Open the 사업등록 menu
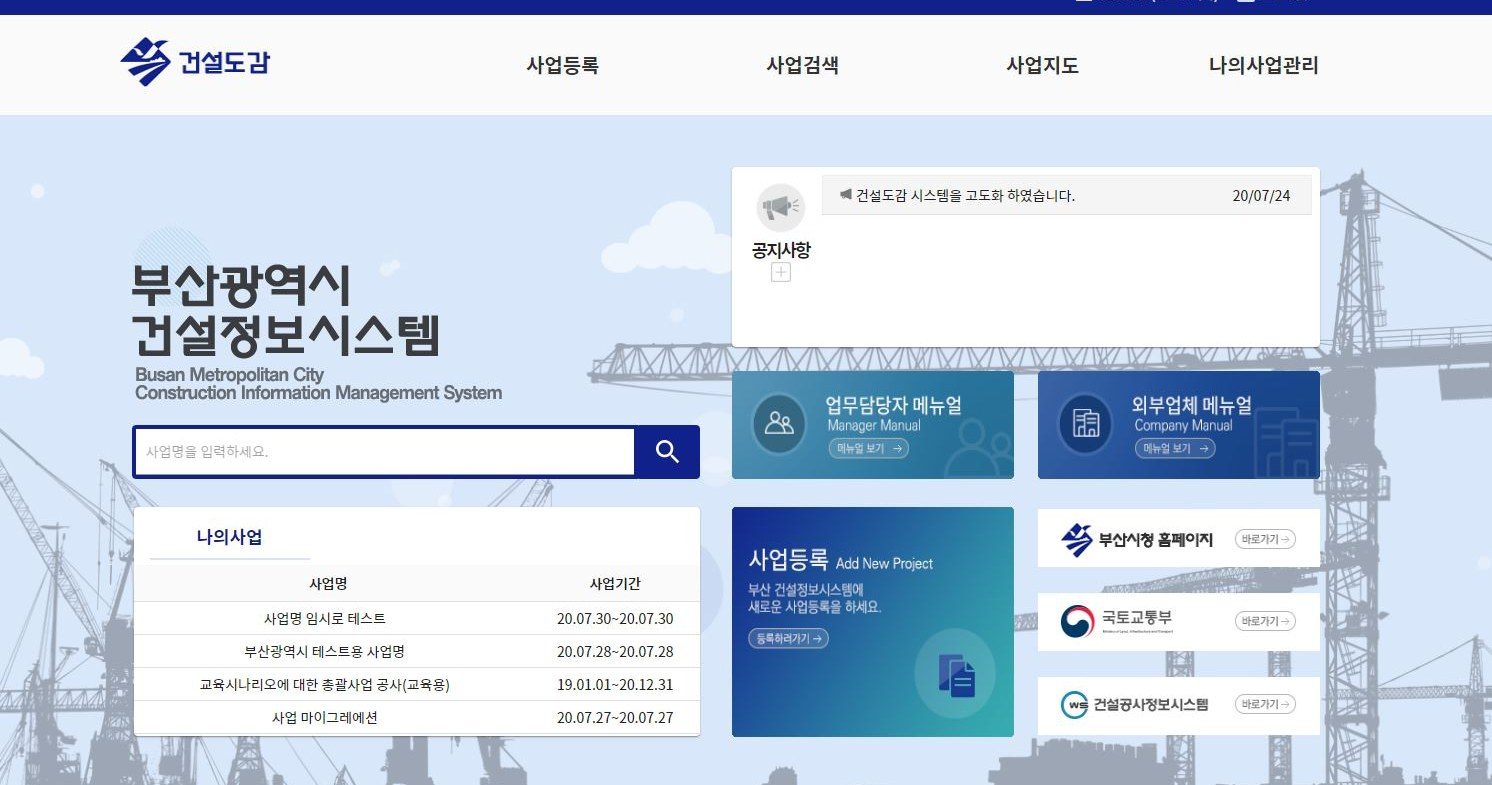The image size is (1492, 785). coord(562,66)
